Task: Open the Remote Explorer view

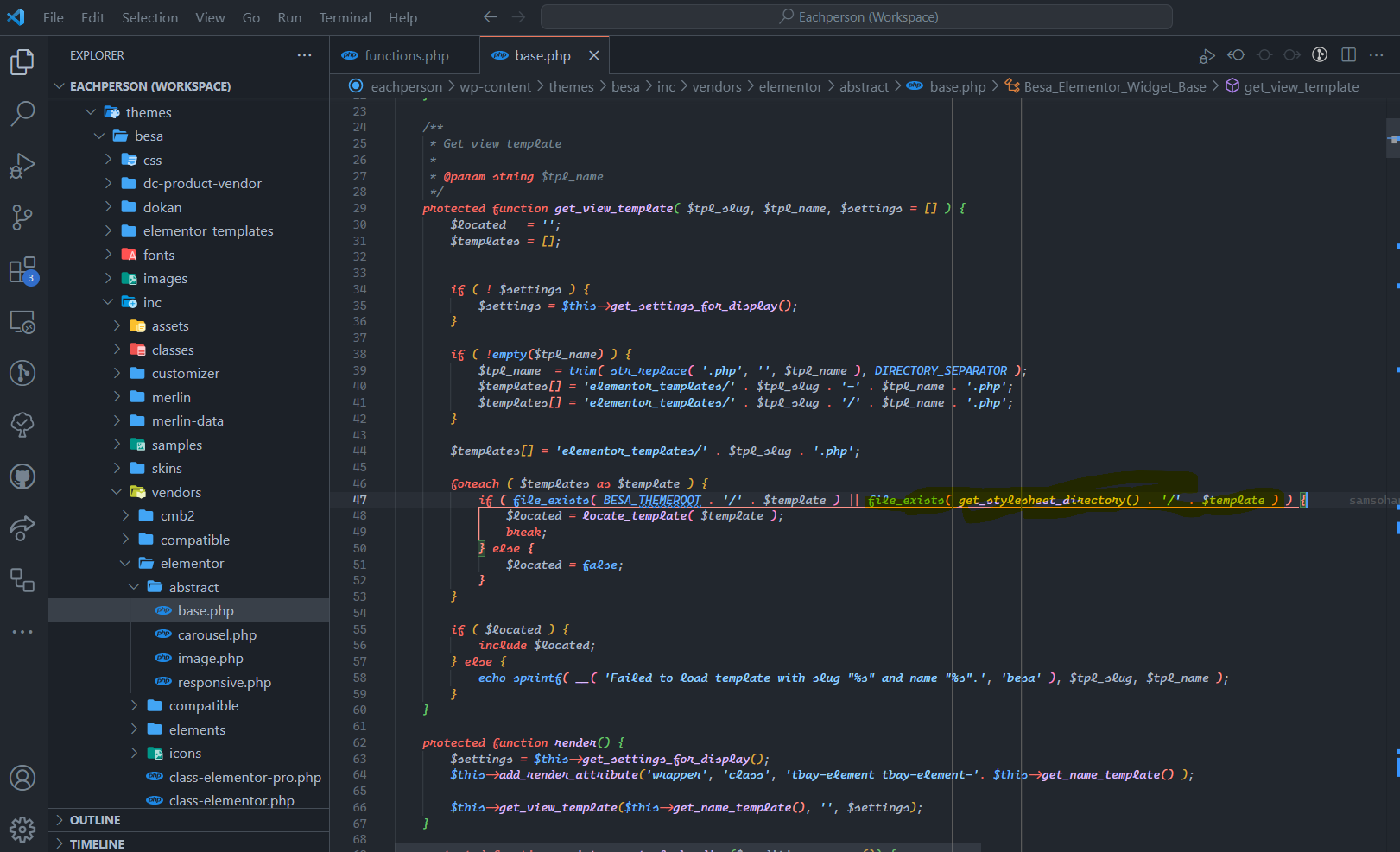Action: pyautogui.click(x=22, y=322)
